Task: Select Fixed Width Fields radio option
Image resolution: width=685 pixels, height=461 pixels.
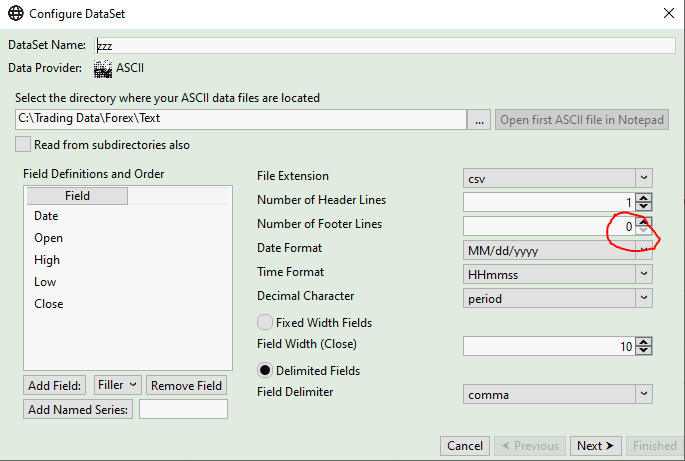Action: click(265, 323)
